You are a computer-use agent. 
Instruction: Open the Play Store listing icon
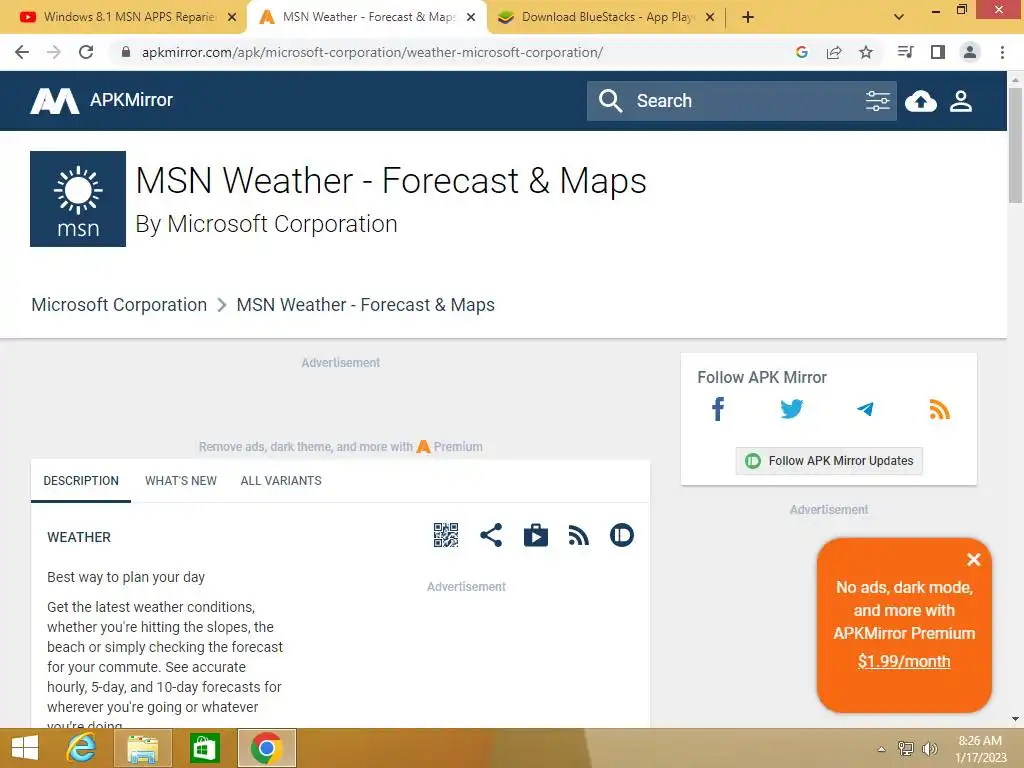click(536, 535)
